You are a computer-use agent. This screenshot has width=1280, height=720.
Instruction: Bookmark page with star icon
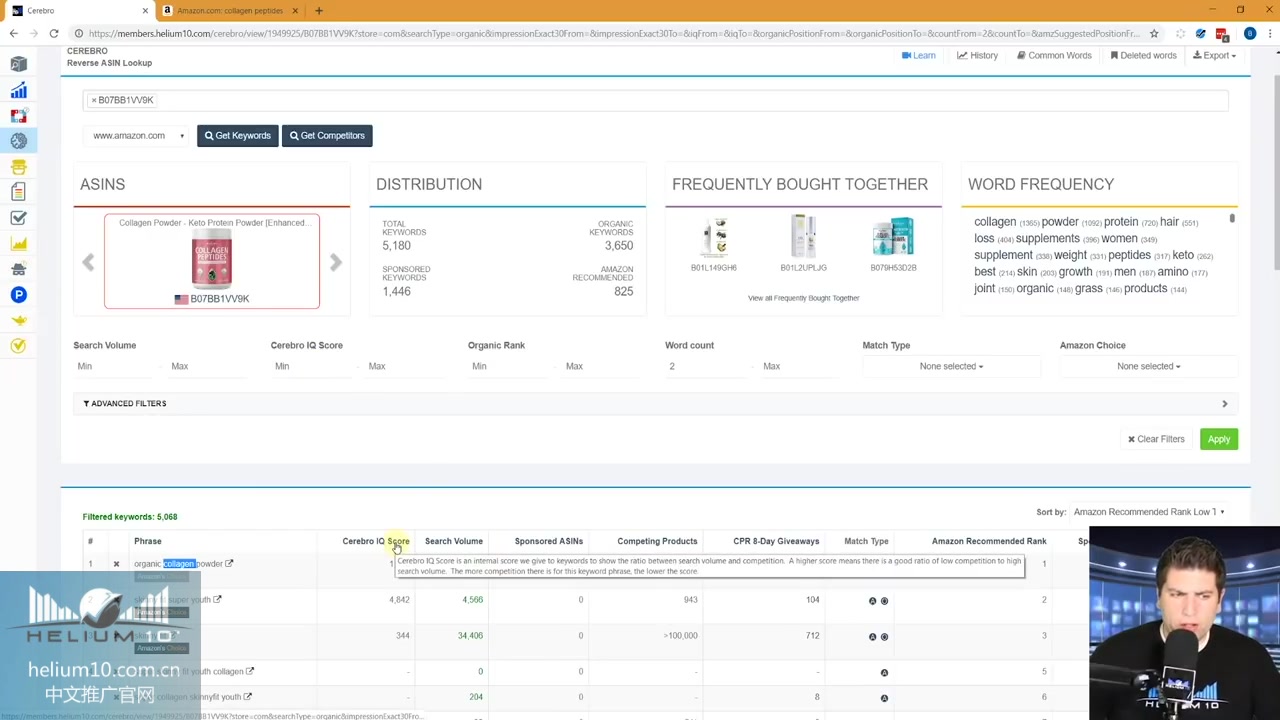click(1154, 33)
